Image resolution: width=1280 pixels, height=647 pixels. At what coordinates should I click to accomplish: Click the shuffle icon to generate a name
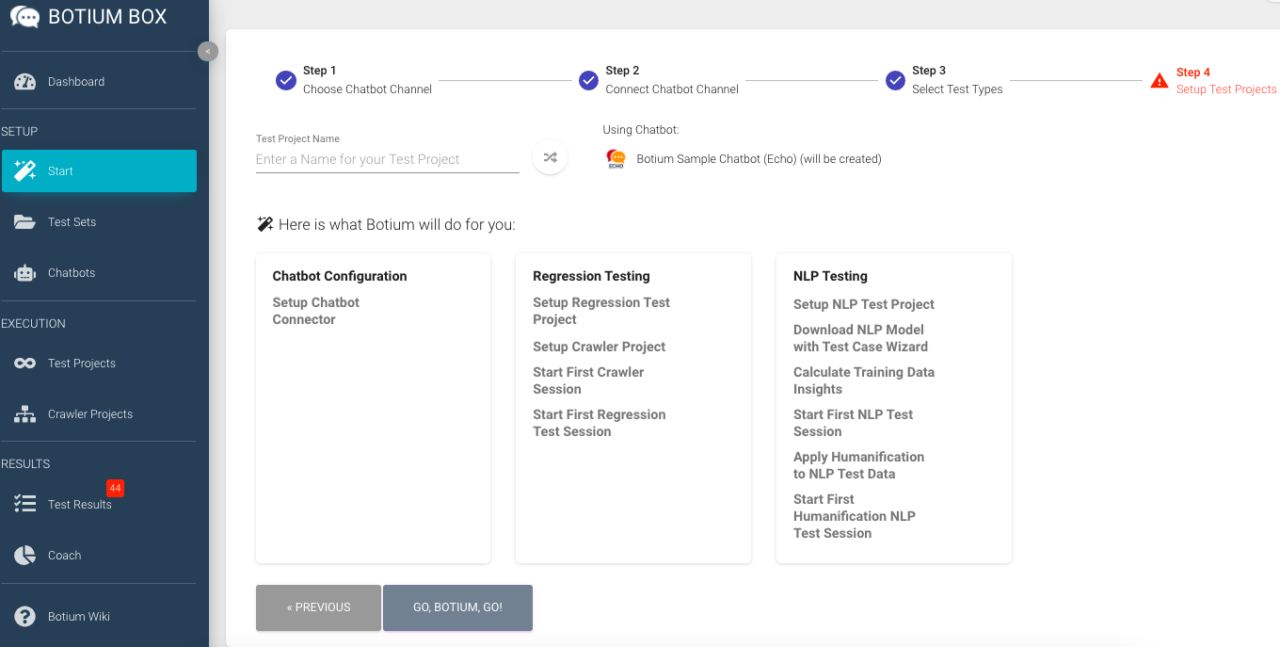coord(550,157)
